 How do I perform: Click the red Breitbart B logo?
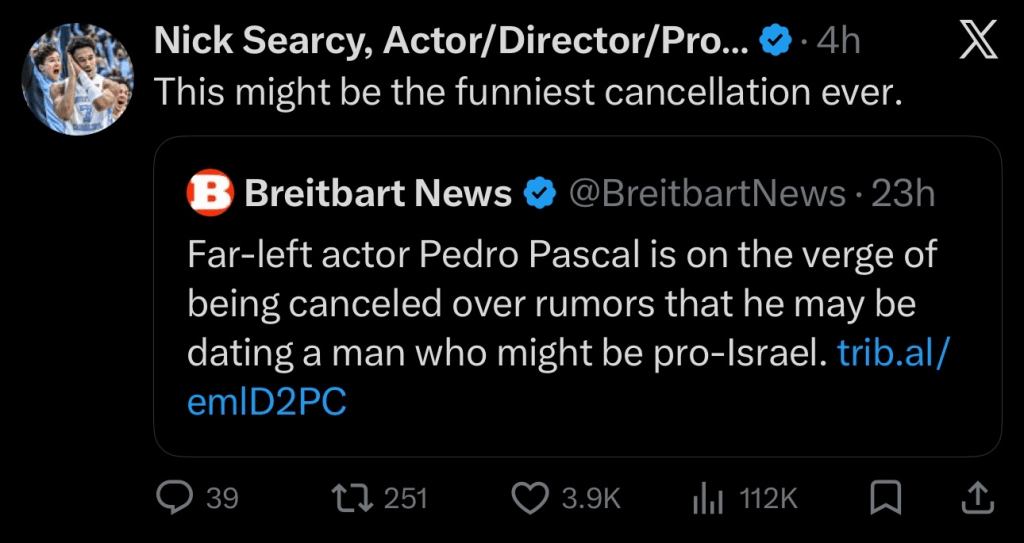pos(209,193)
